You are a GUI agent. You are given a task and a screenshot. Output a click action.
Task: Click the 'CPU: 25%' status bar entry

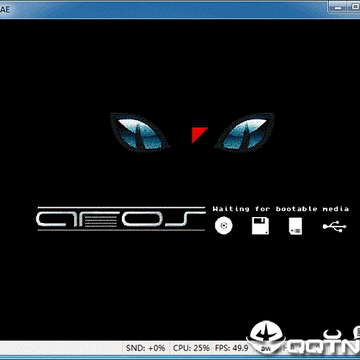coord(191,348)
